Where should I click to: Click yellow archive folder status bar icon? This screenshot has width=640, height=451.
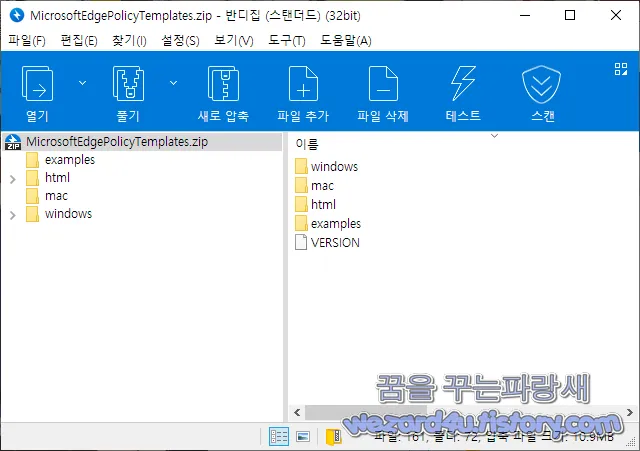(333, 437)
